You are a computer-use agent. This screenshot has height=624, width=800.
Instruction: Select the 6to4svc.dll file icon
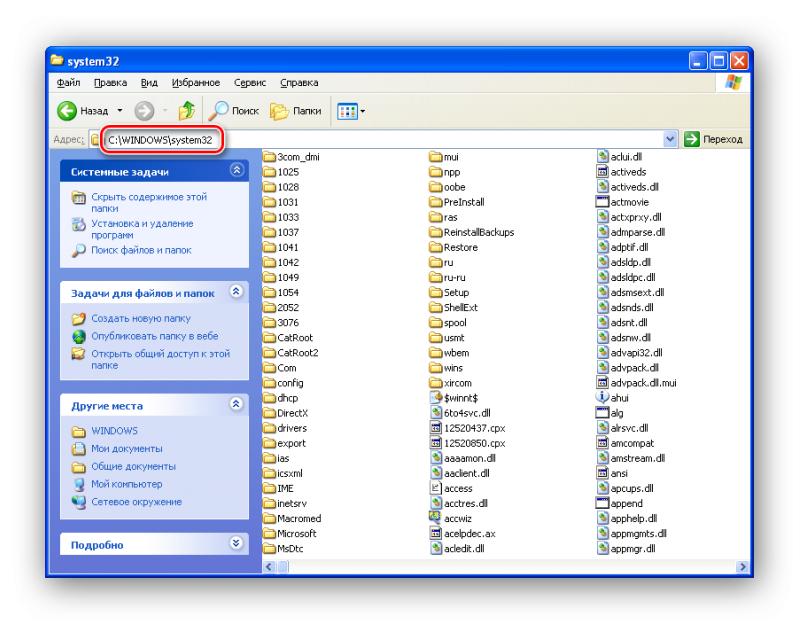coord(436,412)
